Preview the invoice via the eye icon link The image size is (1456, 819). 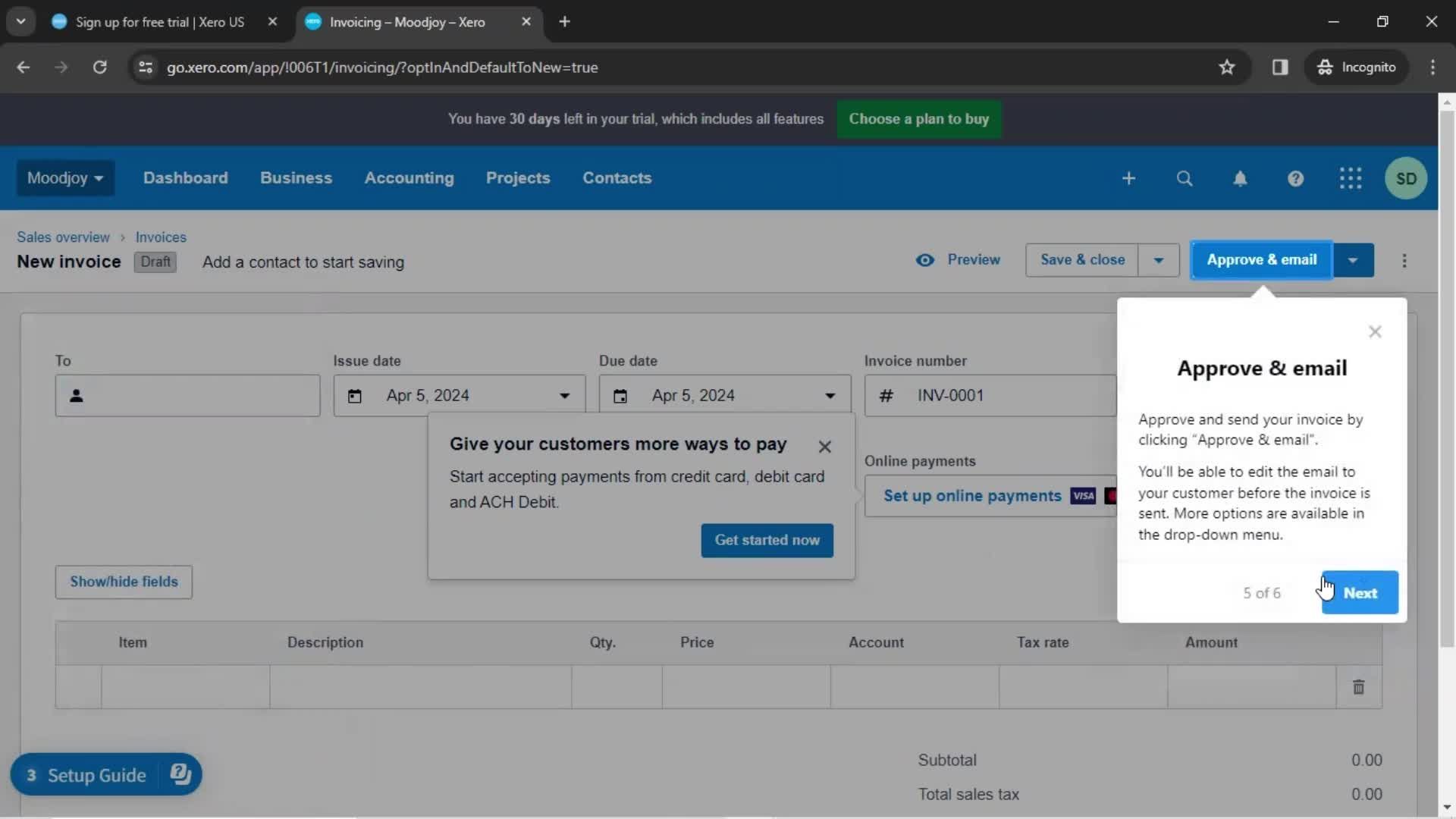click(958, 260)
